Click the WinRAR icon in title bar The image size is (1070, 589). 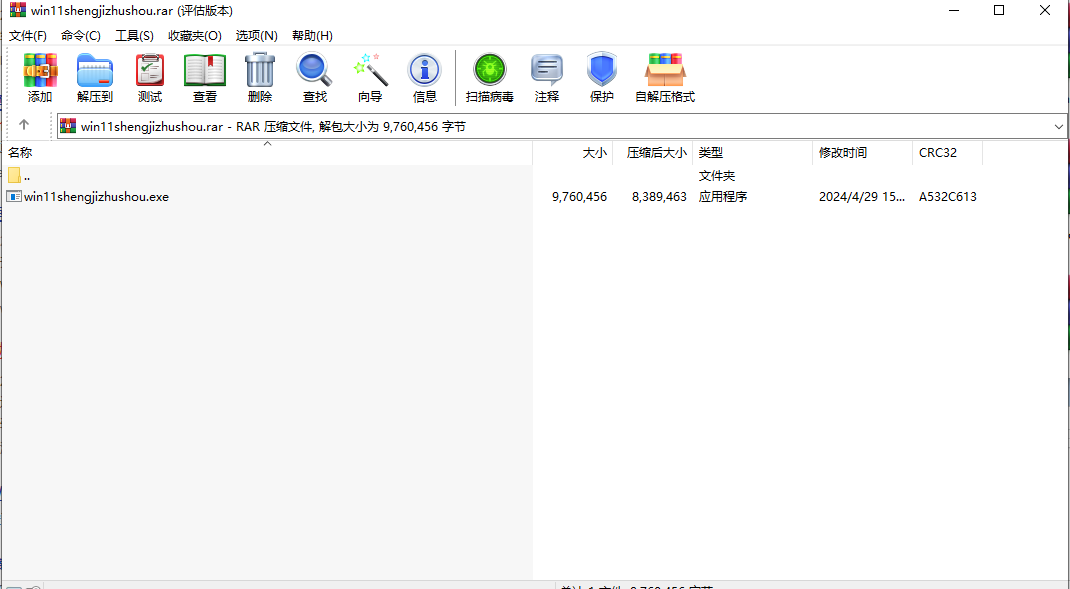[18, 10]
